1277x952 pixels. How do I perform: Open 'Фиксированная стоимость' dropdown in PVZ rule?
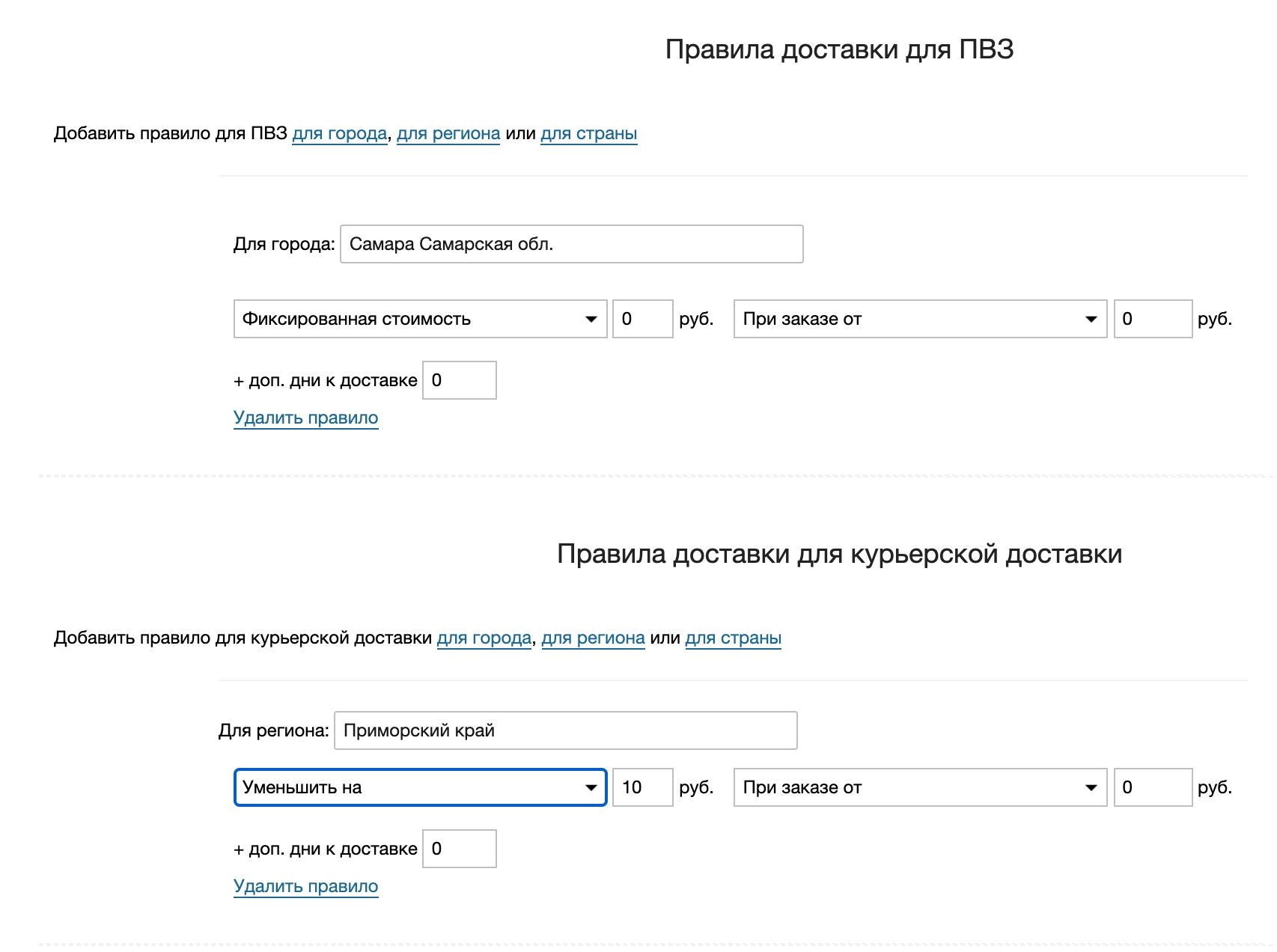pyautogui.click(x=420, y=320)
